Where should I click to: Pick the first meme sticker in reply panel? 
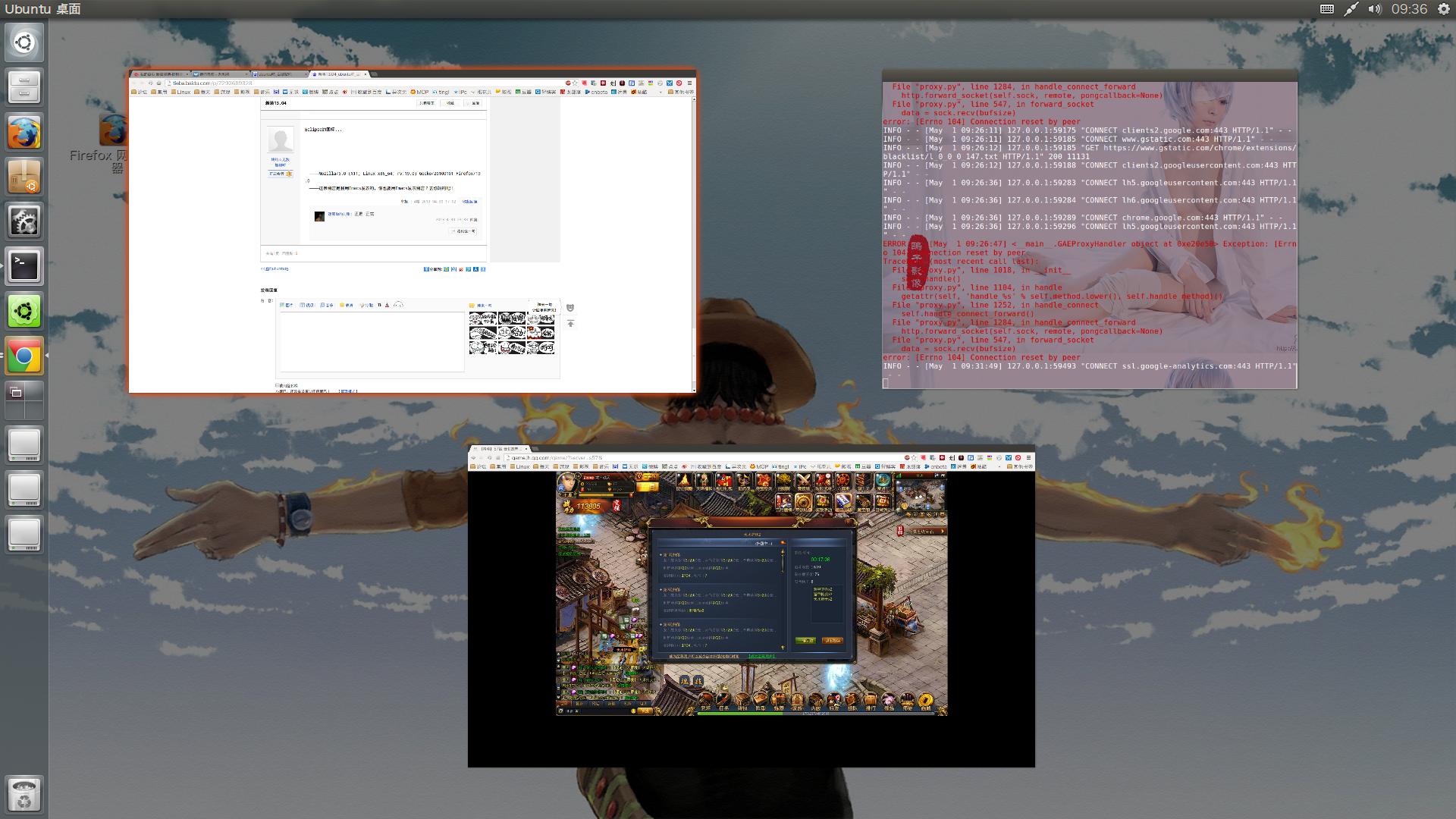(x=483, y=319)
